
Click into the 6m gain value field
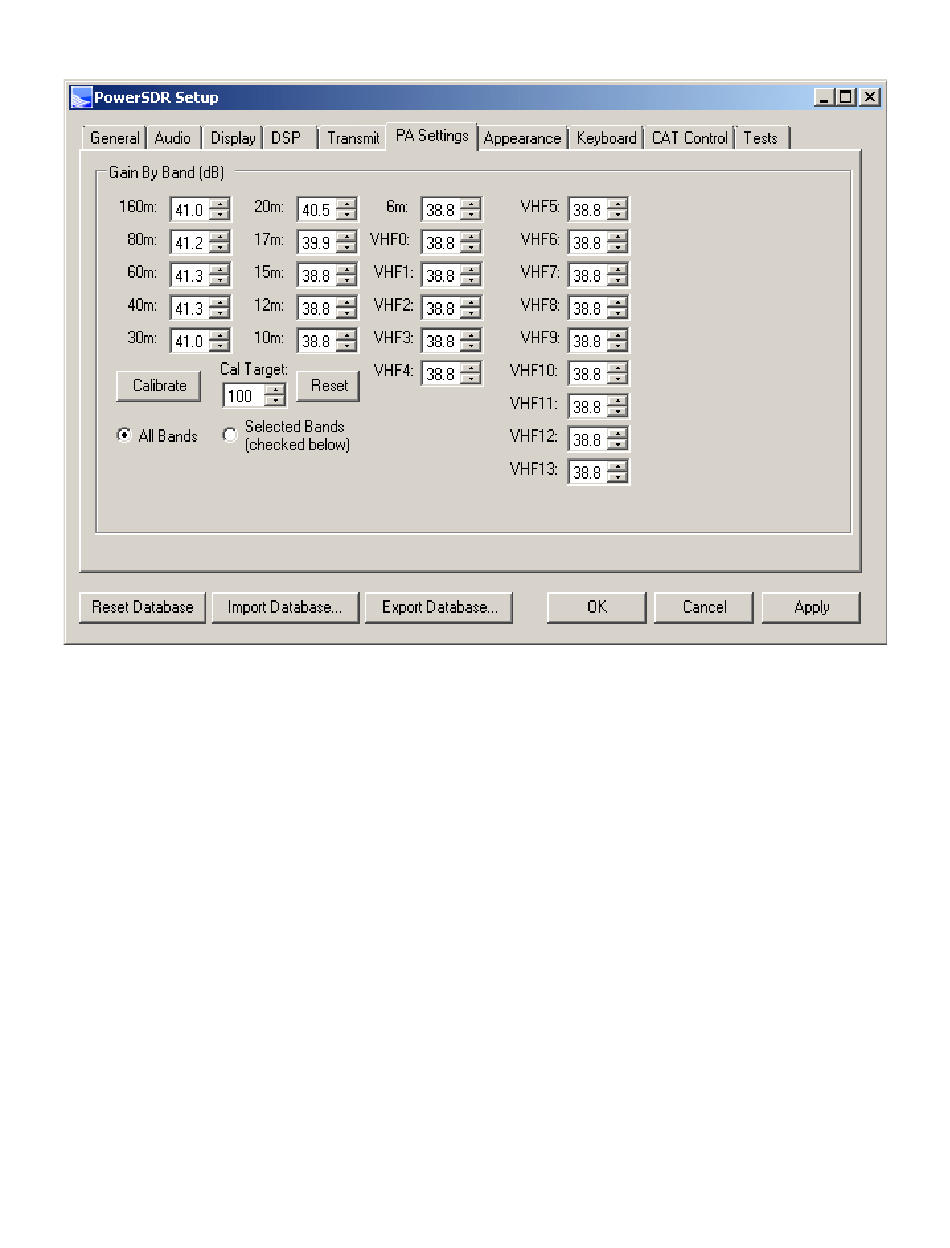coord(442,210)
